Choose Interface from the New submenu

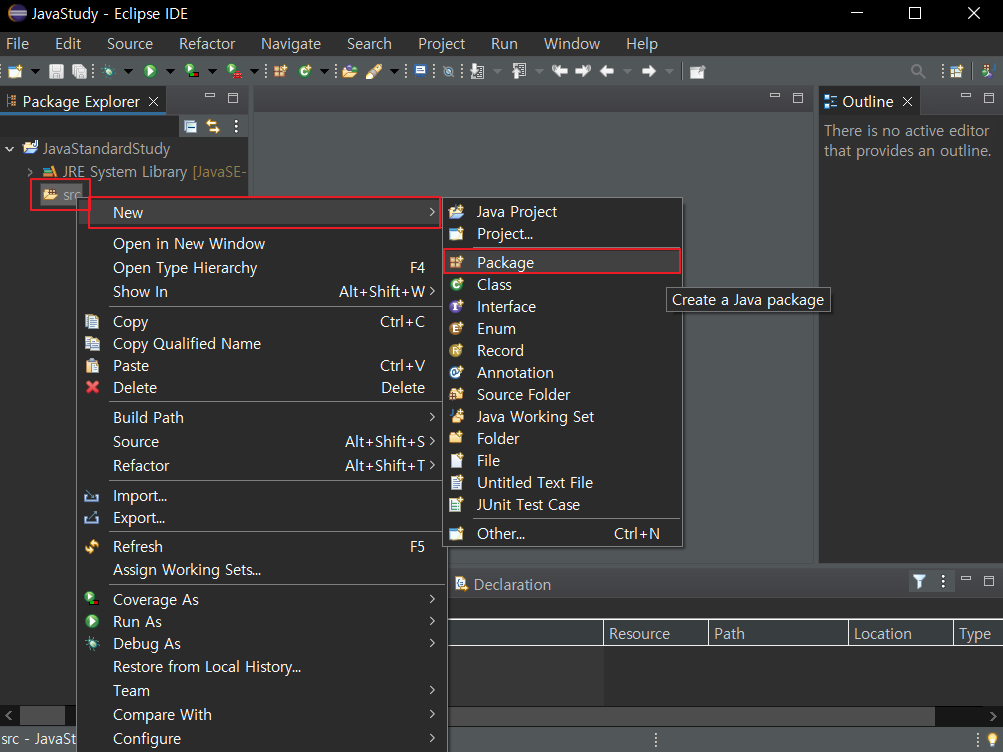click(562, 307)
